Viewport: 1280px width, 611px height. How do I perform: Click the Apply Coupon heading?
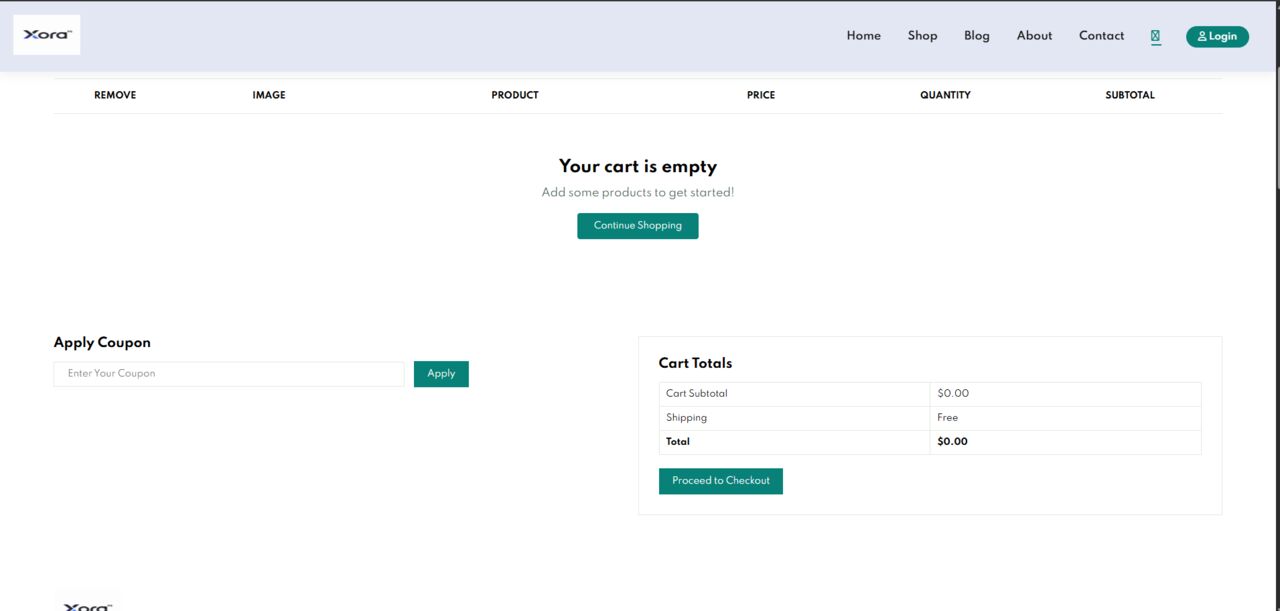pyautogui.click(x=102, y=342)
